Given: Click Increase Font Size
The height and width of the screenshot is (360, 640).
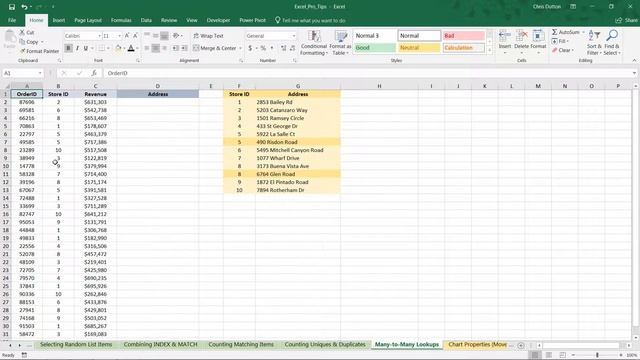Looking at the screenshot, I should click(127, 36).
